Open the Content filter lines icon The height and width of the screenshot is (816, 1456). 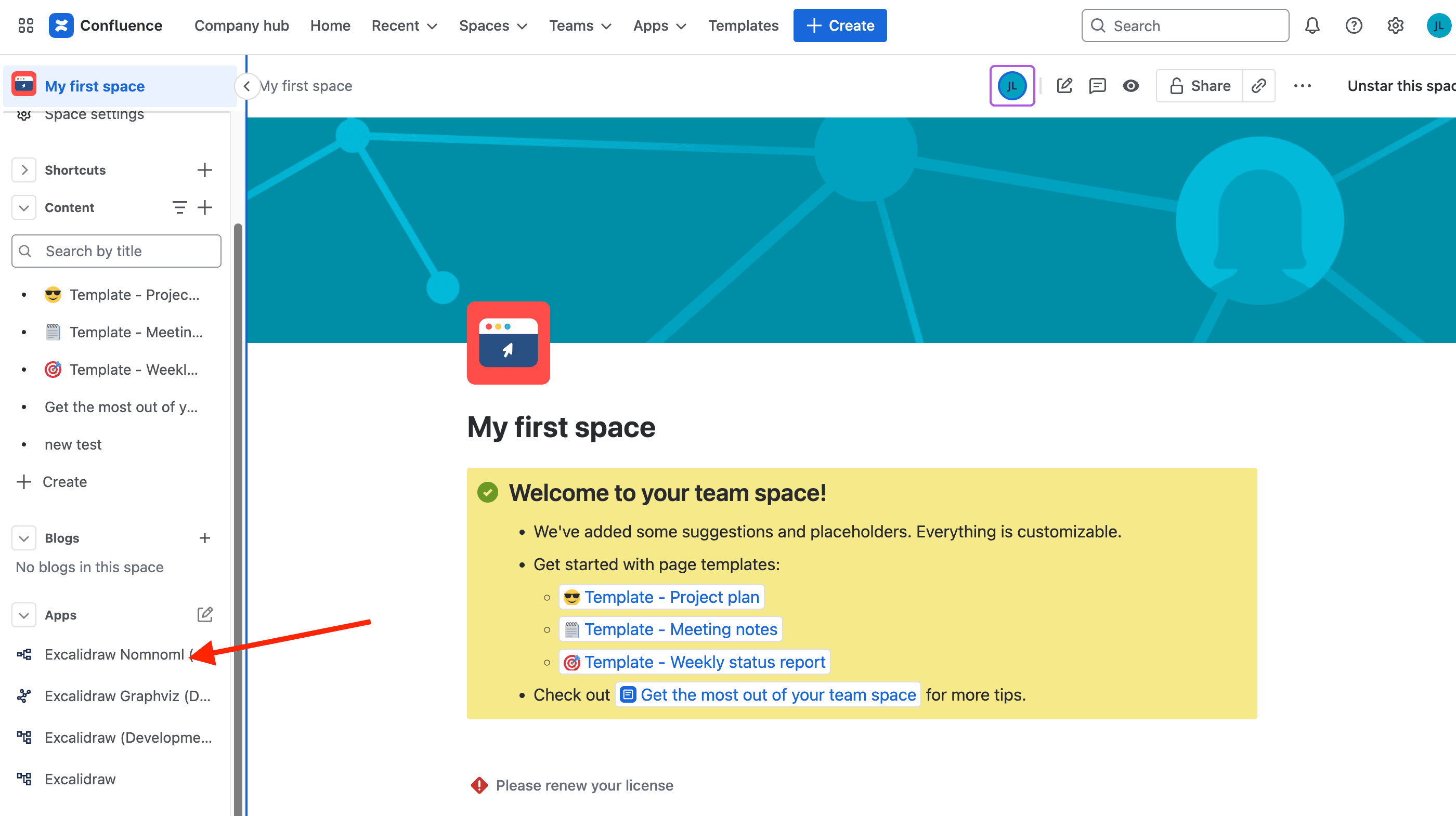click(179, 207)
